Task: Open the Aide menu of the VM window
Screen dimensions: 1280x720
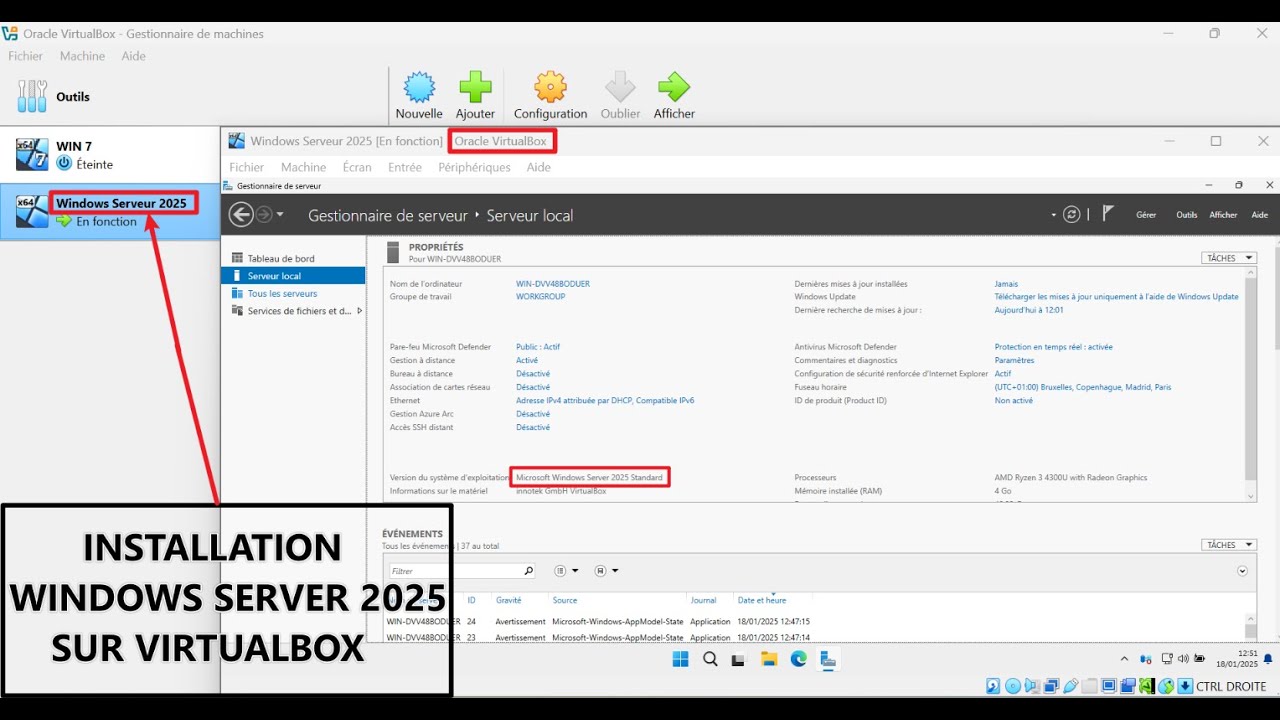Action: [539, 167]
